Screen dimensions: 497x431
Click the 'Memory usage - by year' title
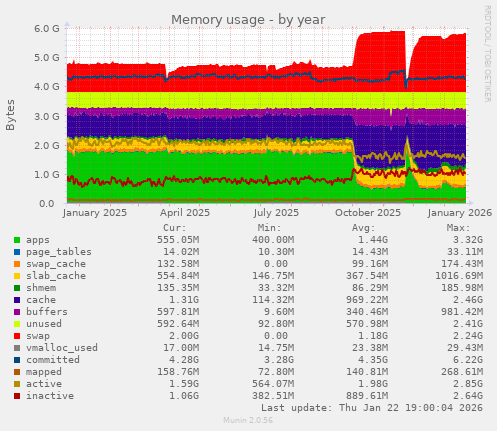248,20
